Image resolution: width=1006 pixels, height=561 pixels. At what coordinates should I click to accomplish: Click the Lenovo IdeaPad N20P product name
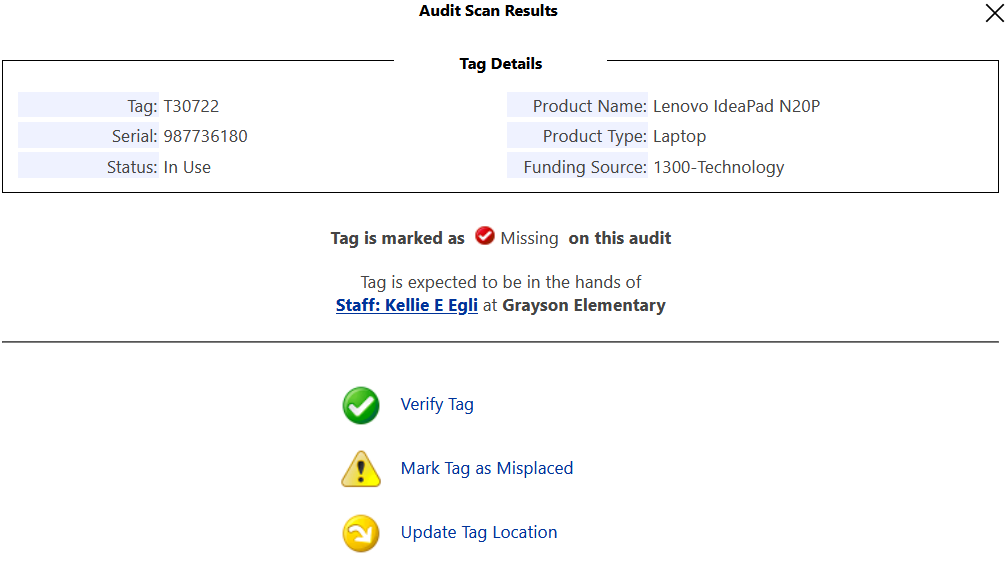point(737,106)
